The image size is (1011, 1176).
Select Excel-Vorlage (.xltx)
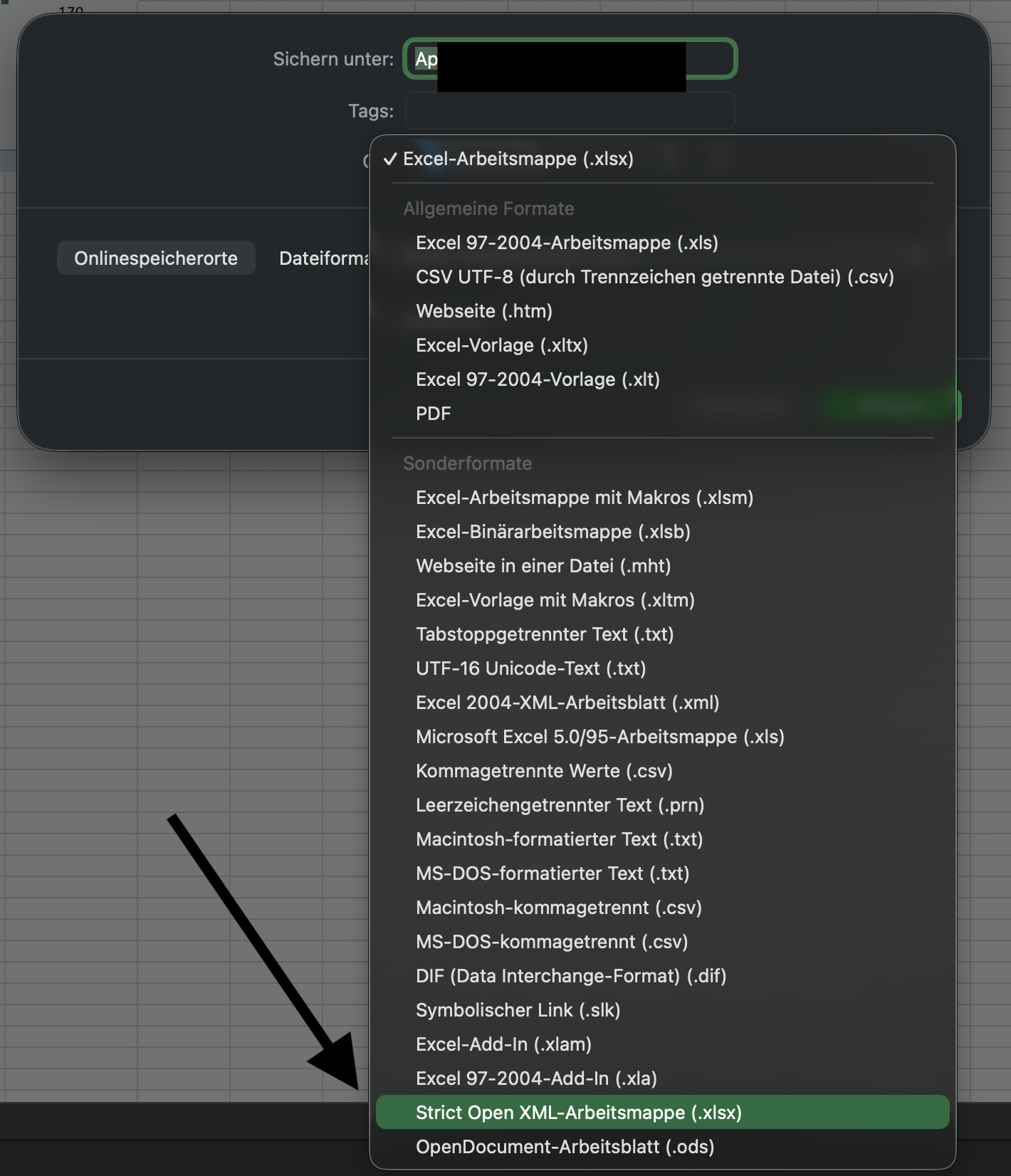coord(662,345)
